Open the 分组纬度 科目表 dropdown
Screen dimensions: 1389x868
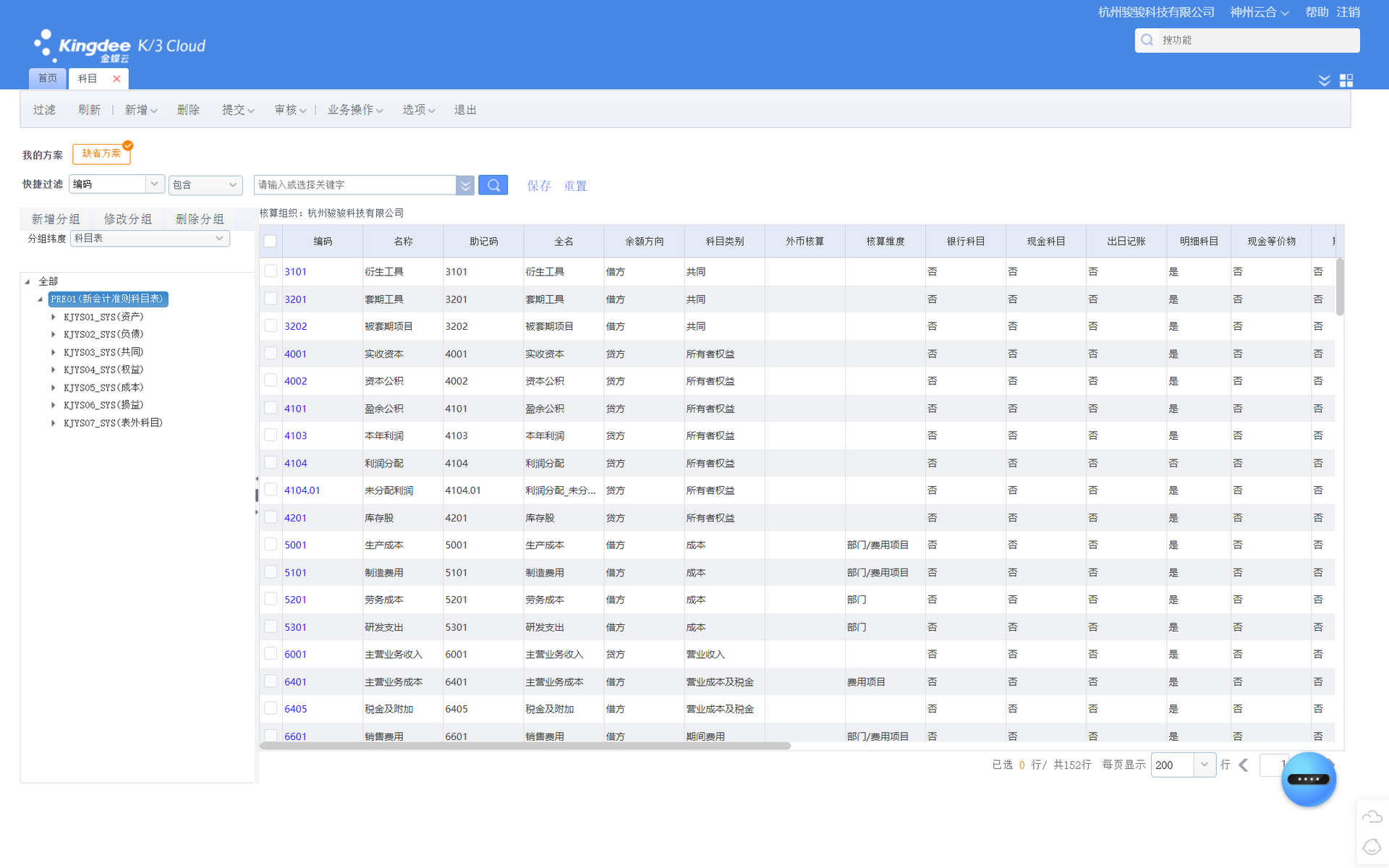point(150,238)
